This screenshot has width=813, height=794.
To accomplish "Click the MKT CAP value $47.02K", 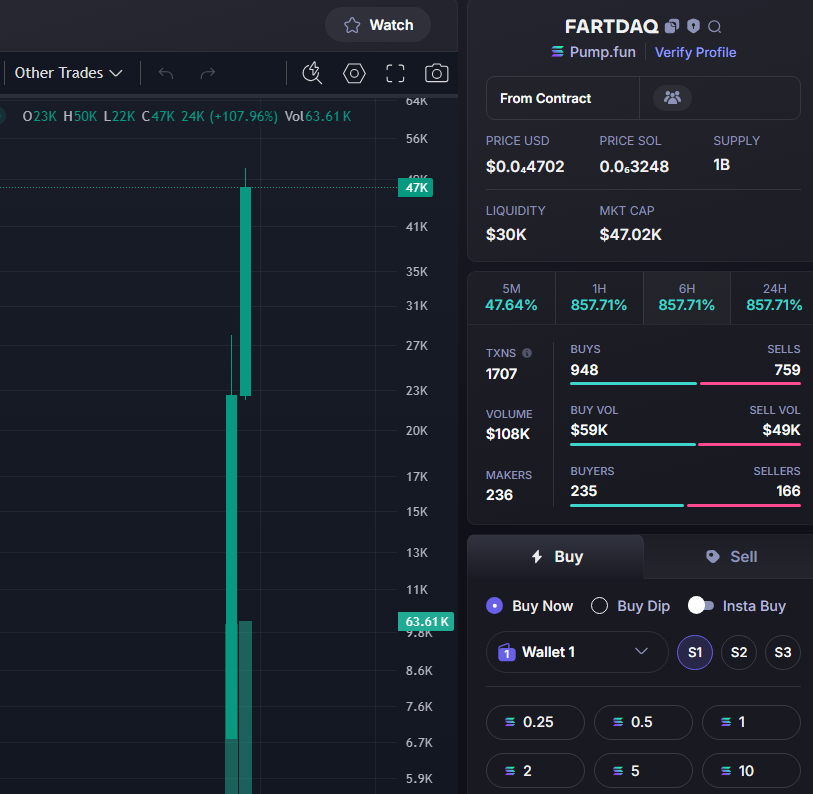I will 630,234.
